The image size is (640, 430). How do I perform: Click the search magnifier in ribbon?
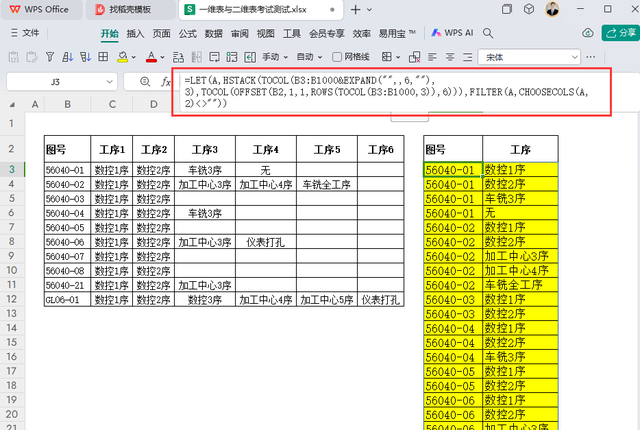click(x=488, y=33)
